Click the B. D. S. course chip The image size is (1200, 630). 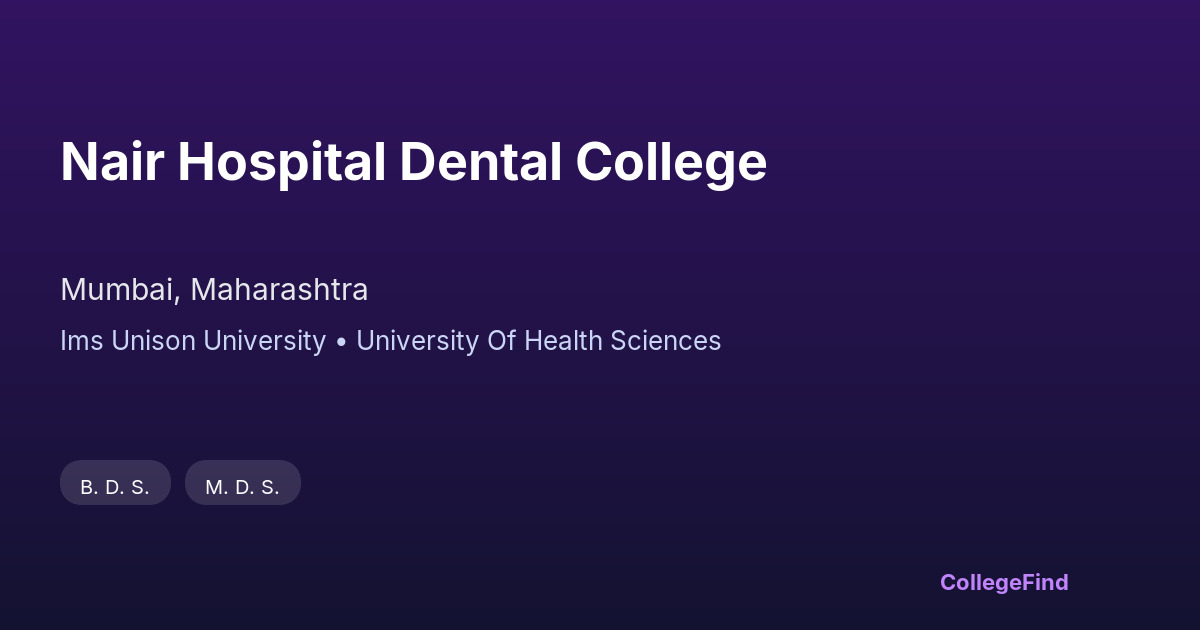[115, 487]
